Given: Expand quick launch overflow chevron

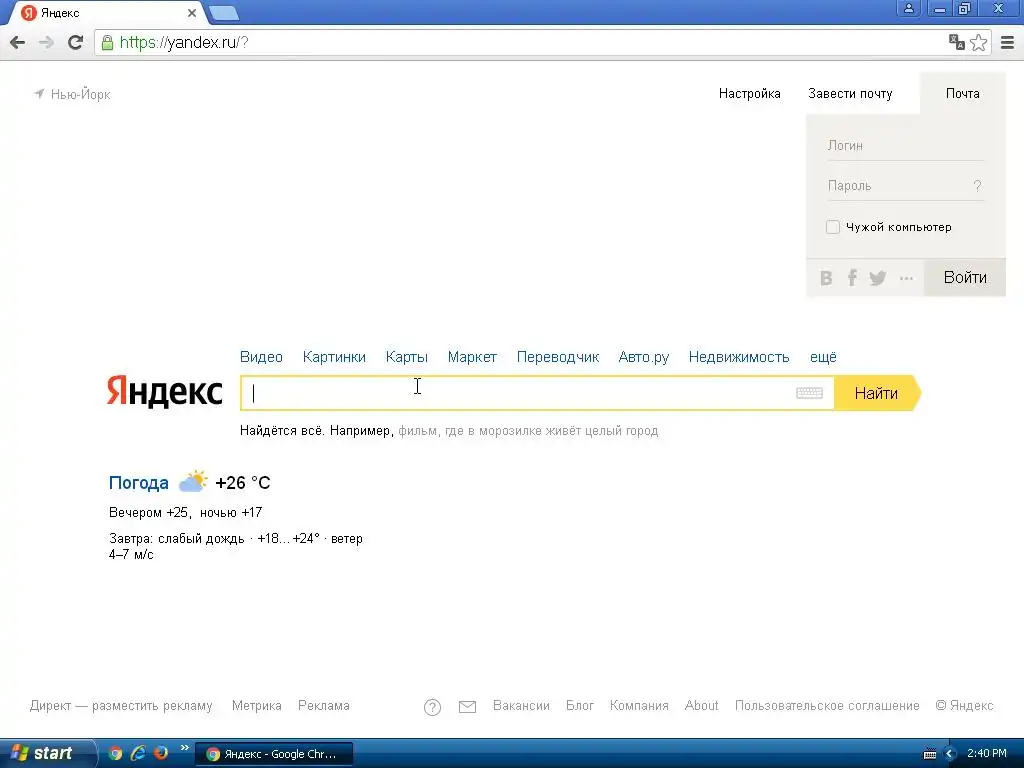Looking at the screenshot, I should (x=184, y=748).
